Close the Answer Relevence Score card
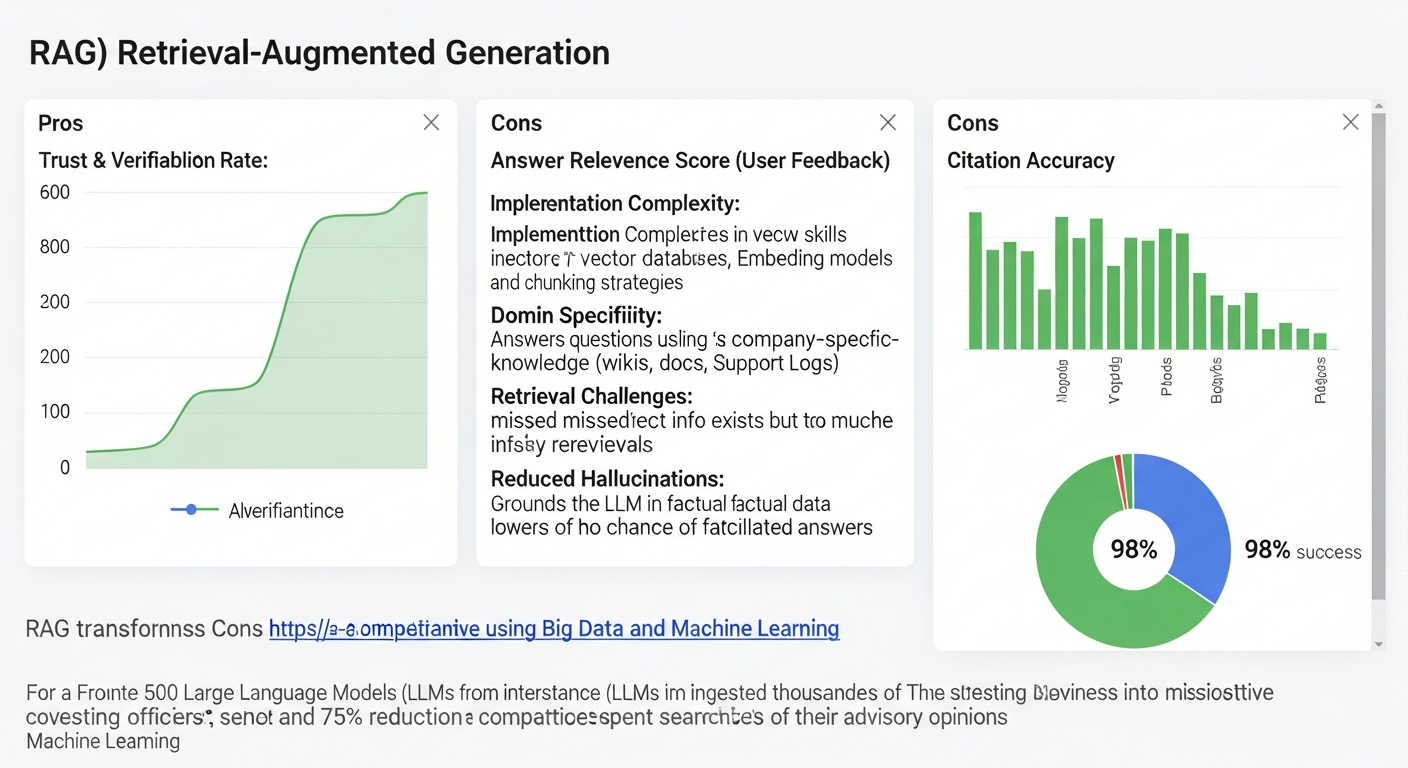The image size is (1408, 768). [887, 122]
